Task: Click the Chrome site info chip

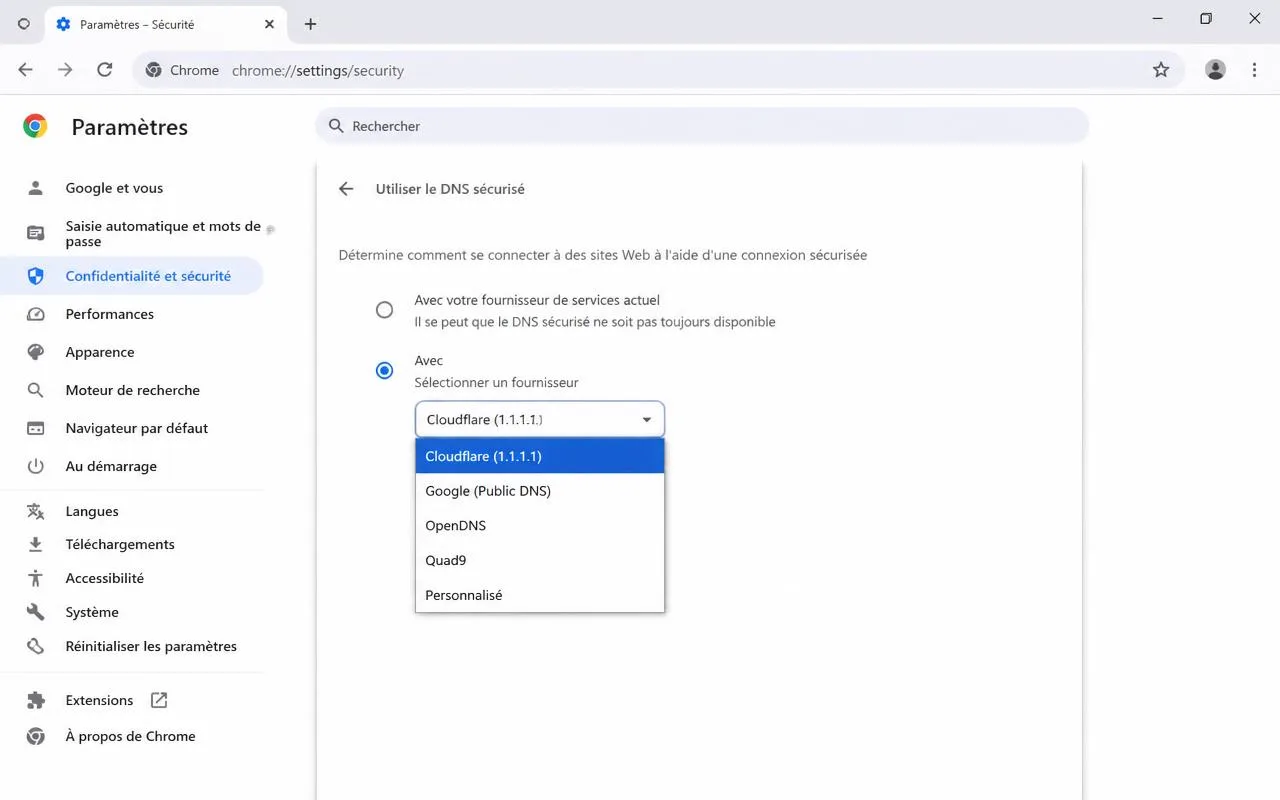Action: tap(182, 70)
